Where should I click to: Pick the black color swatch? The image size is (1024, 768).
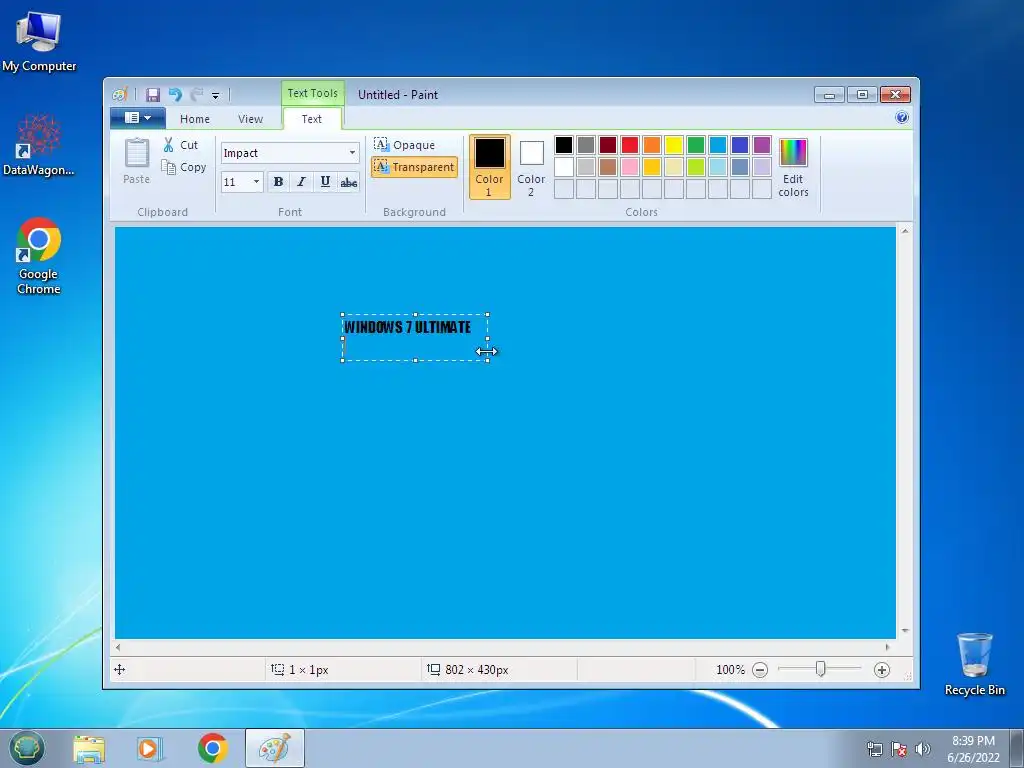(x=564, y=145)
